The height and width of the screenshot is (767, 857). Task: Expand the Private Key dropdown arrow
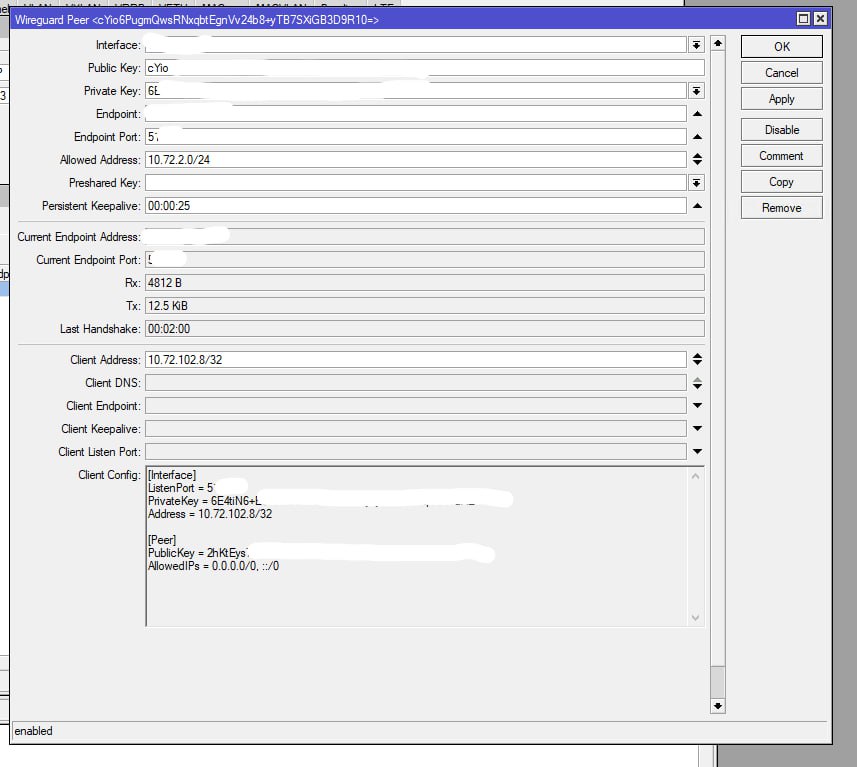(x=696, y=91)
